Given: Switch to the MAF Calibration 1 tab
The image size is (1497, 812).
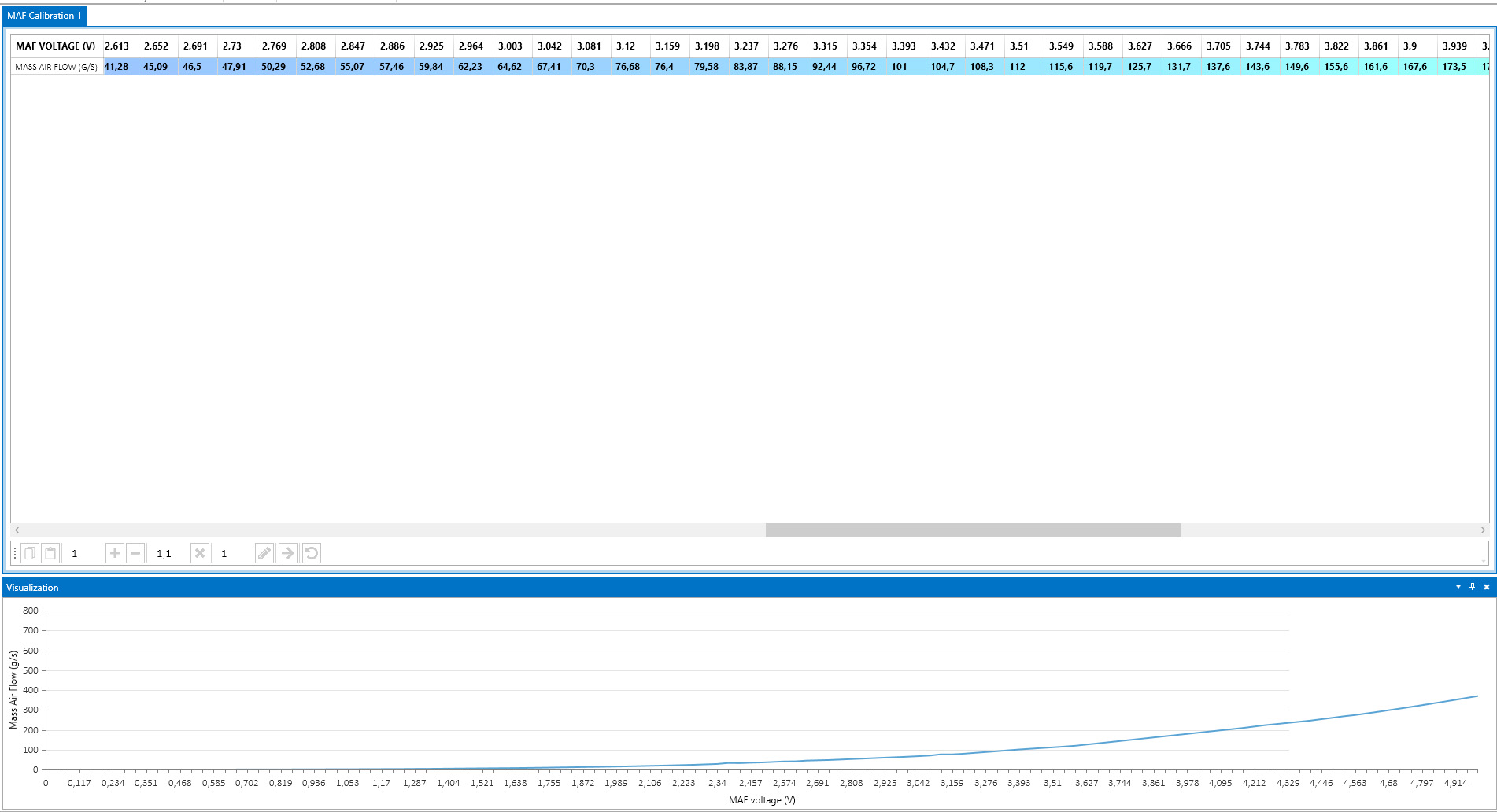Looking at the screenshot, I should point(44,16).
